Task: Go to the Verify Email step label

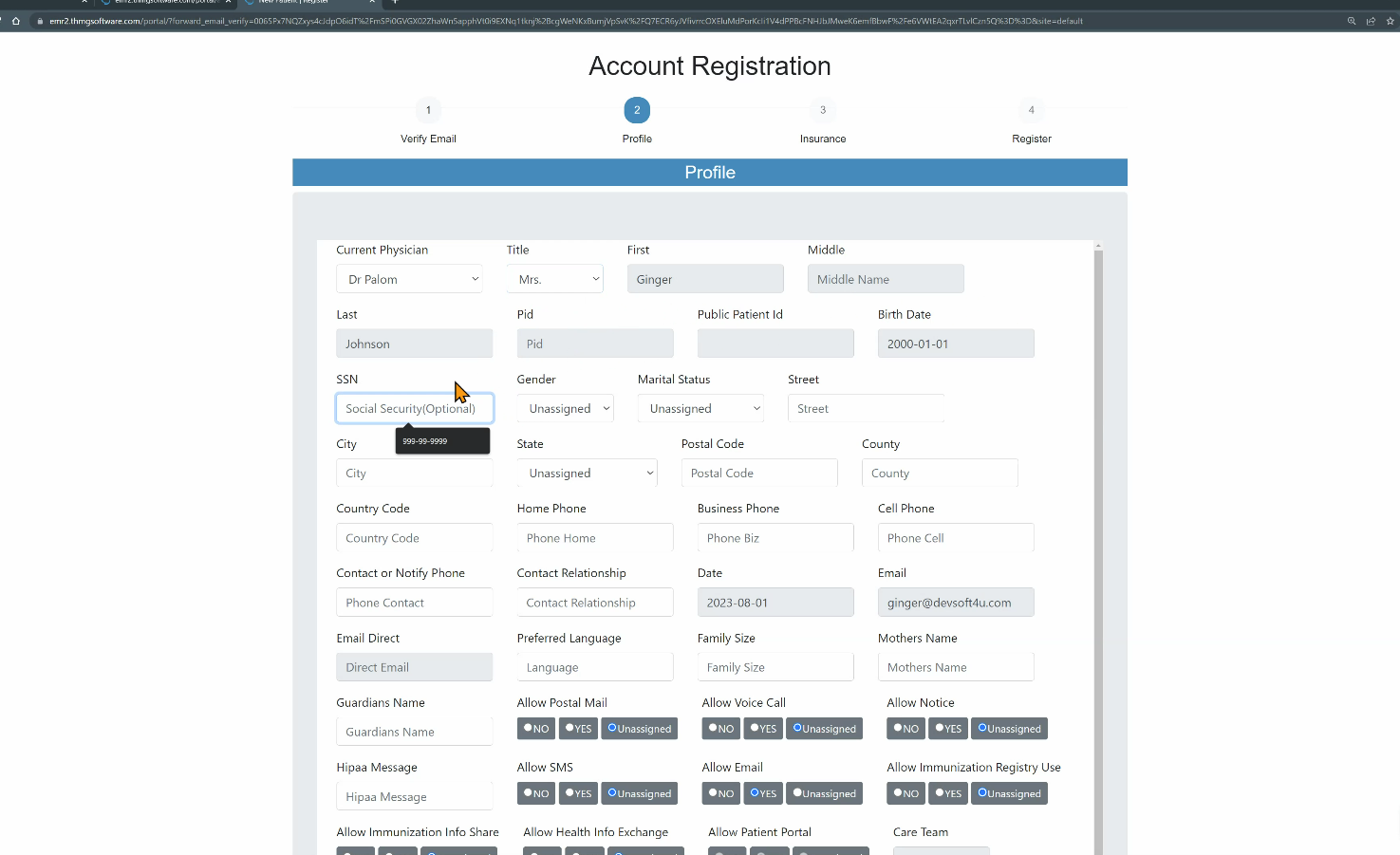Action: pyautogui.click(x=428, y=139)
